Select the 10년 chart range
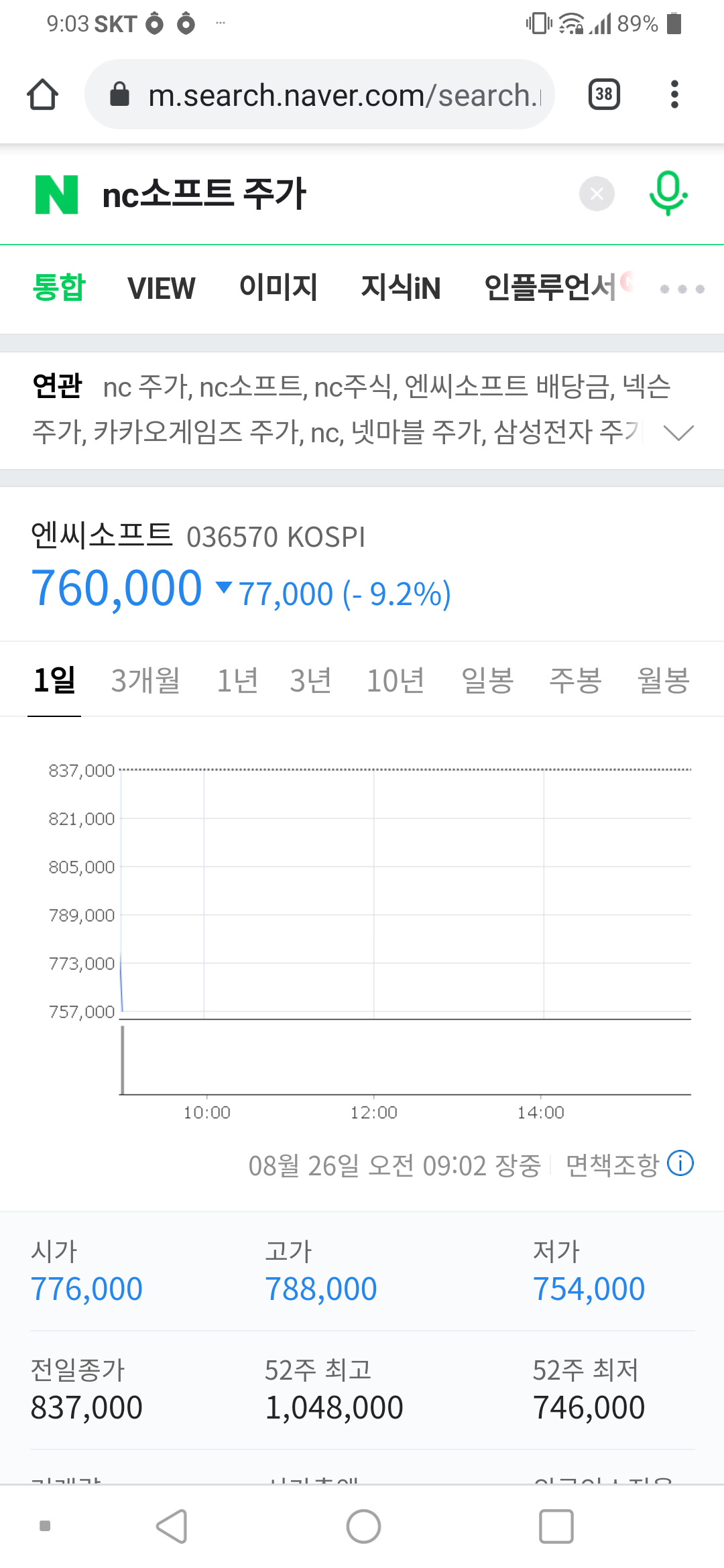 click(x=396, y=681)
